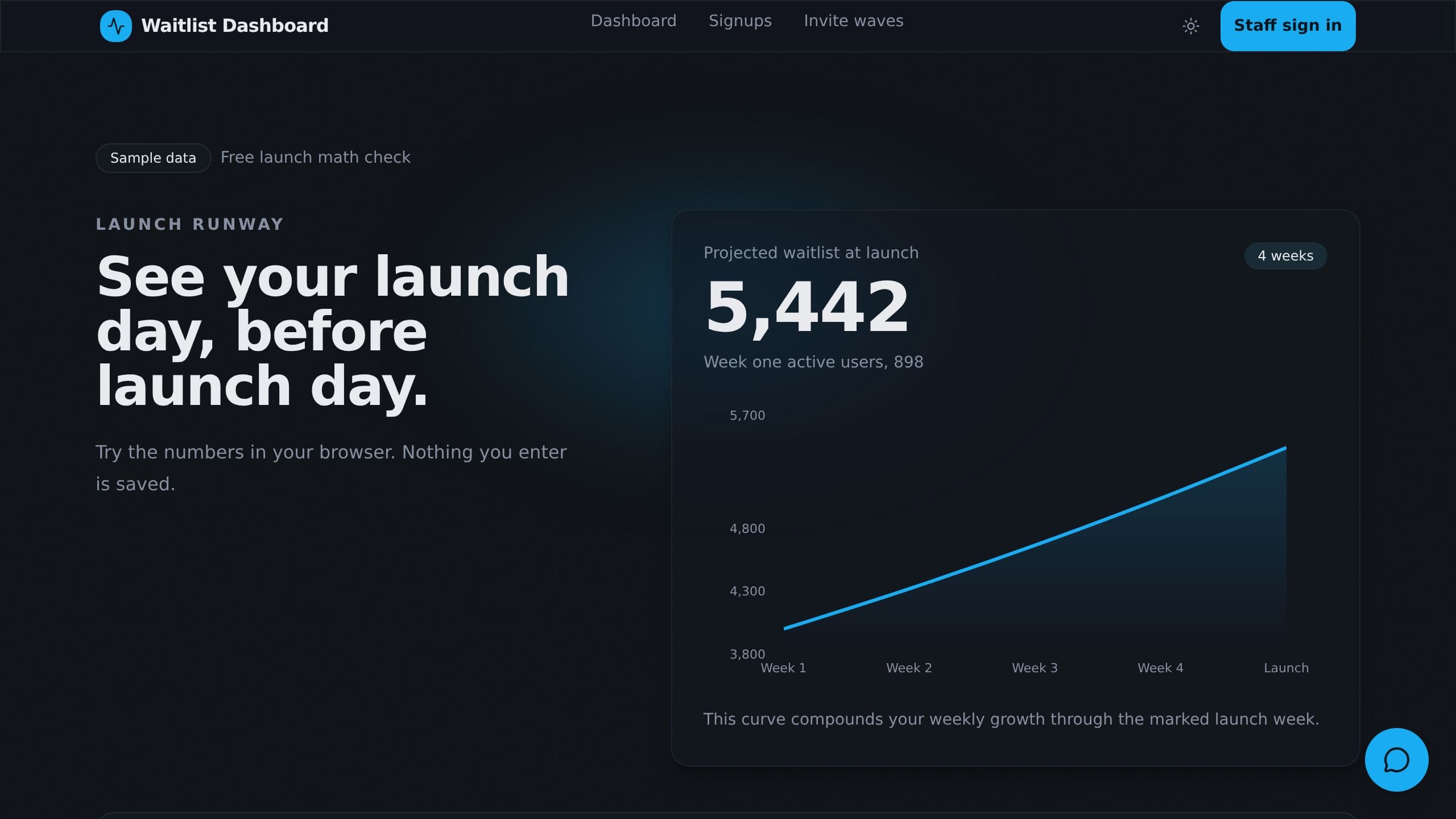Click the Free launch math check text
1456x819 pixels.
315,158
